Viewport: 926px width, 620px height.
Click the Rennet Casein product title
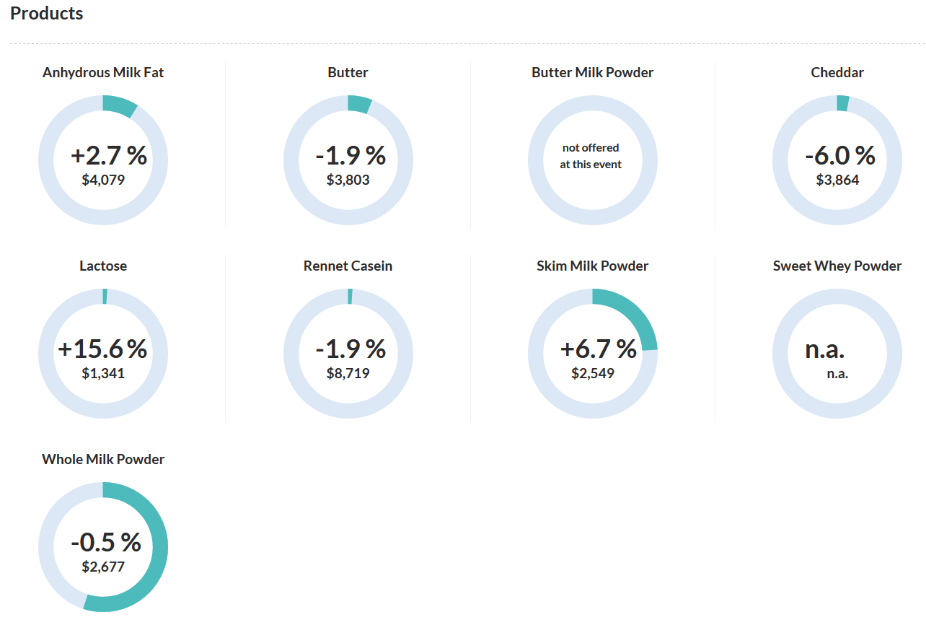click(348, 266)
